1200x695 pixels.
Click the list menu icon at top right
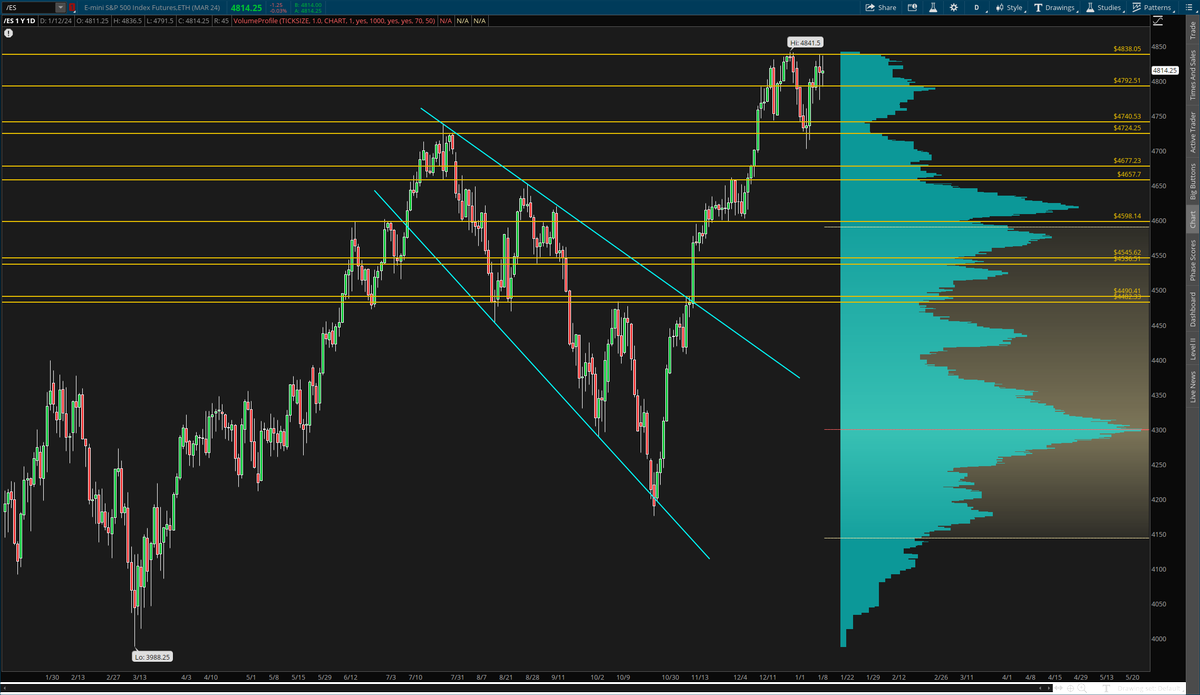coord(1190,7)
